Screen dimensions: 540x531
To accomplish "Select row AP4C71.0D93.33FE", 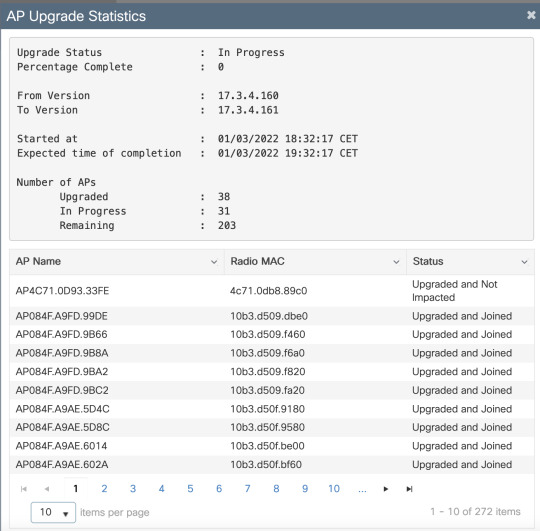I will coord(272,291).
